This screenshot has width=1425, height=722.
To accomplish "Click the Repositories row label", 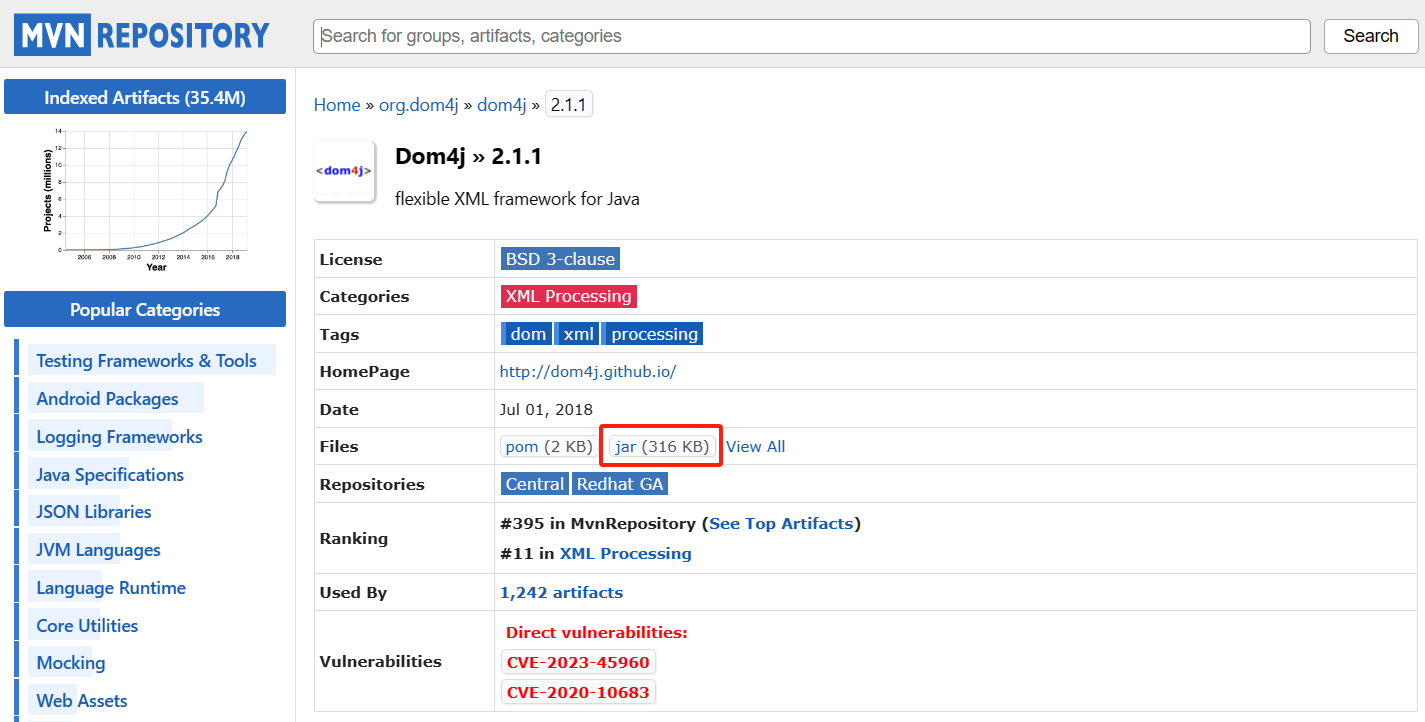I will pyautogui.click(x=372, y=484).
